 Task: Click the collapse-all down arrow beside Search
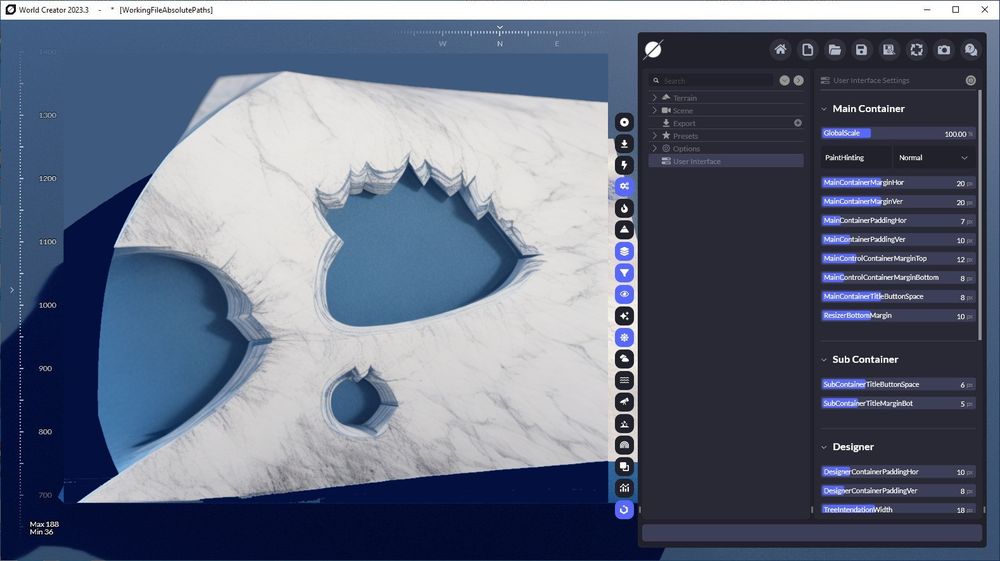pos(784,80)
